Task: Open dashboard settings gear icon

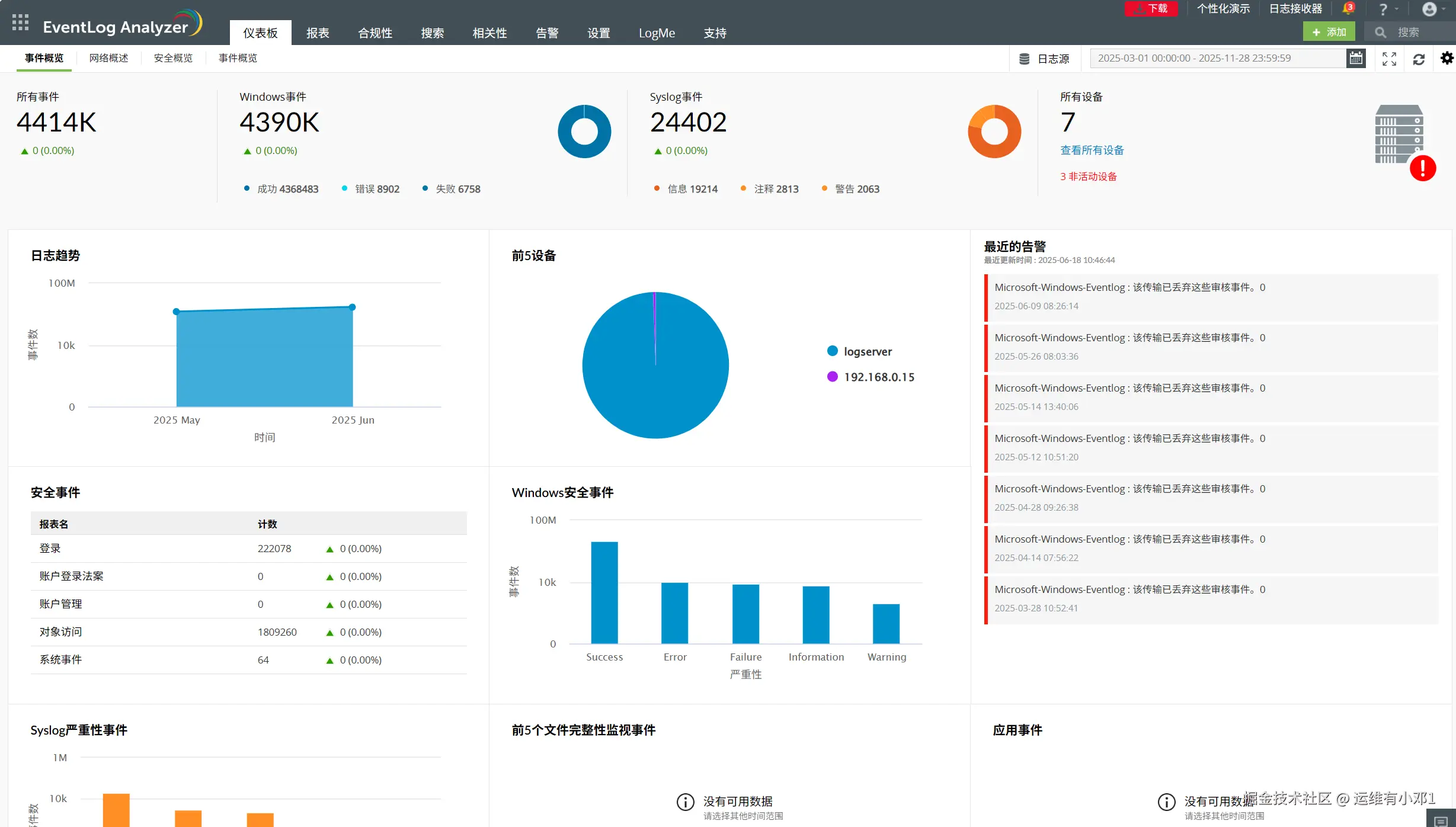Action: pyautogui.click(x=1447, y=58)
